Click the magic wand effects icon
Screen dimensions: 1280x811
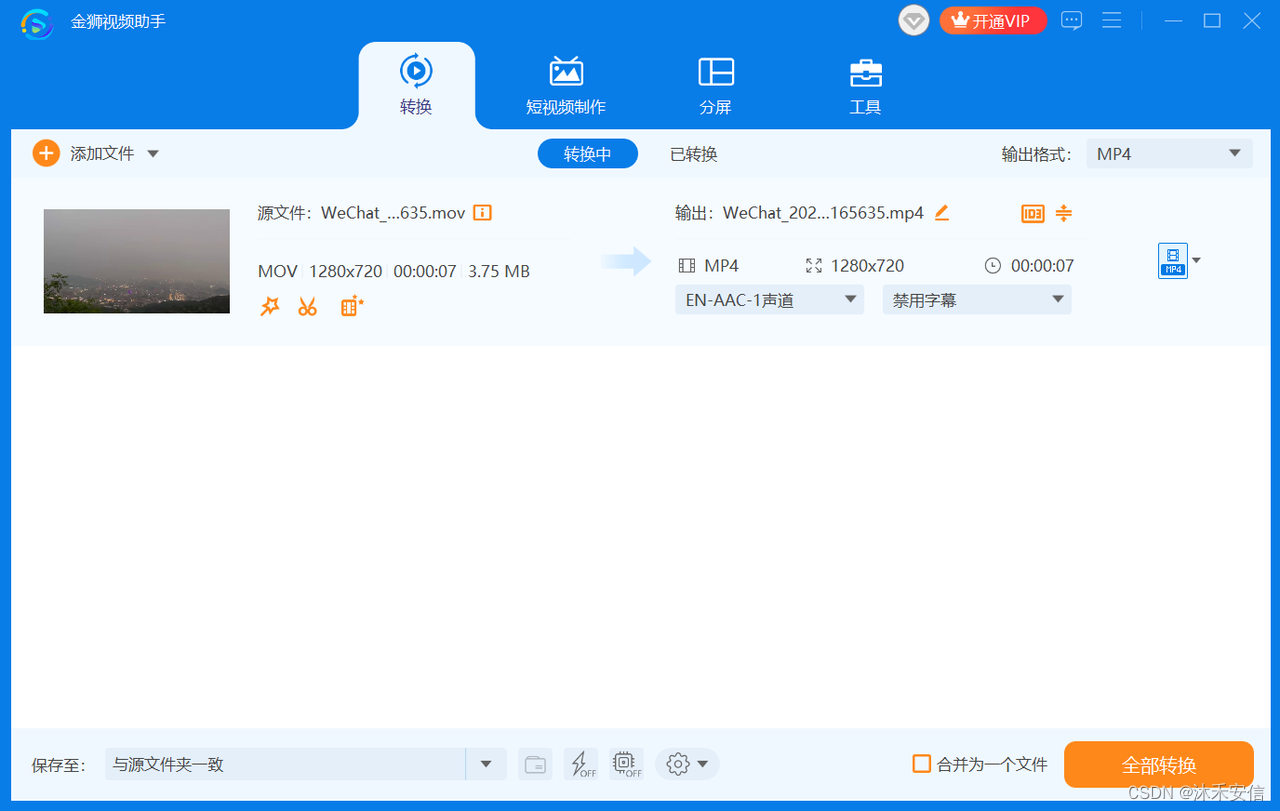coord(270,306)
